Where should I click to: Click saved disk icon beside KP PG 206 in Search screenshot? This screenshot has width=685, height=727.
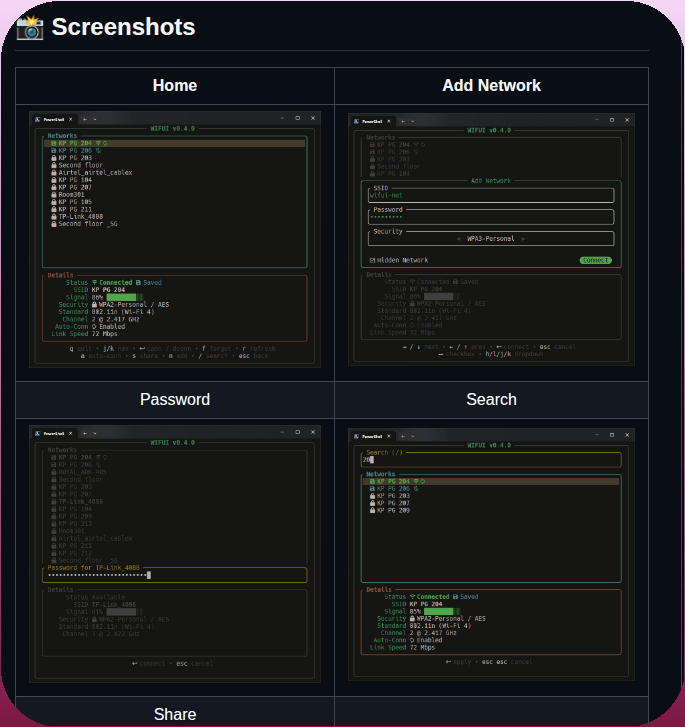pos(372,489)
